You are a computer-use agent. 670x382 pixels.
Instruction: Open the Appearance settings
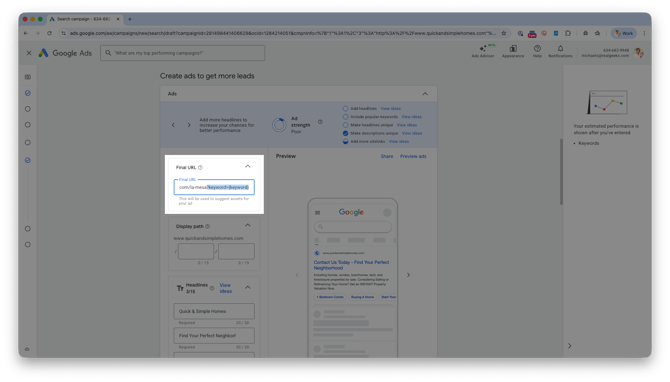513,51
